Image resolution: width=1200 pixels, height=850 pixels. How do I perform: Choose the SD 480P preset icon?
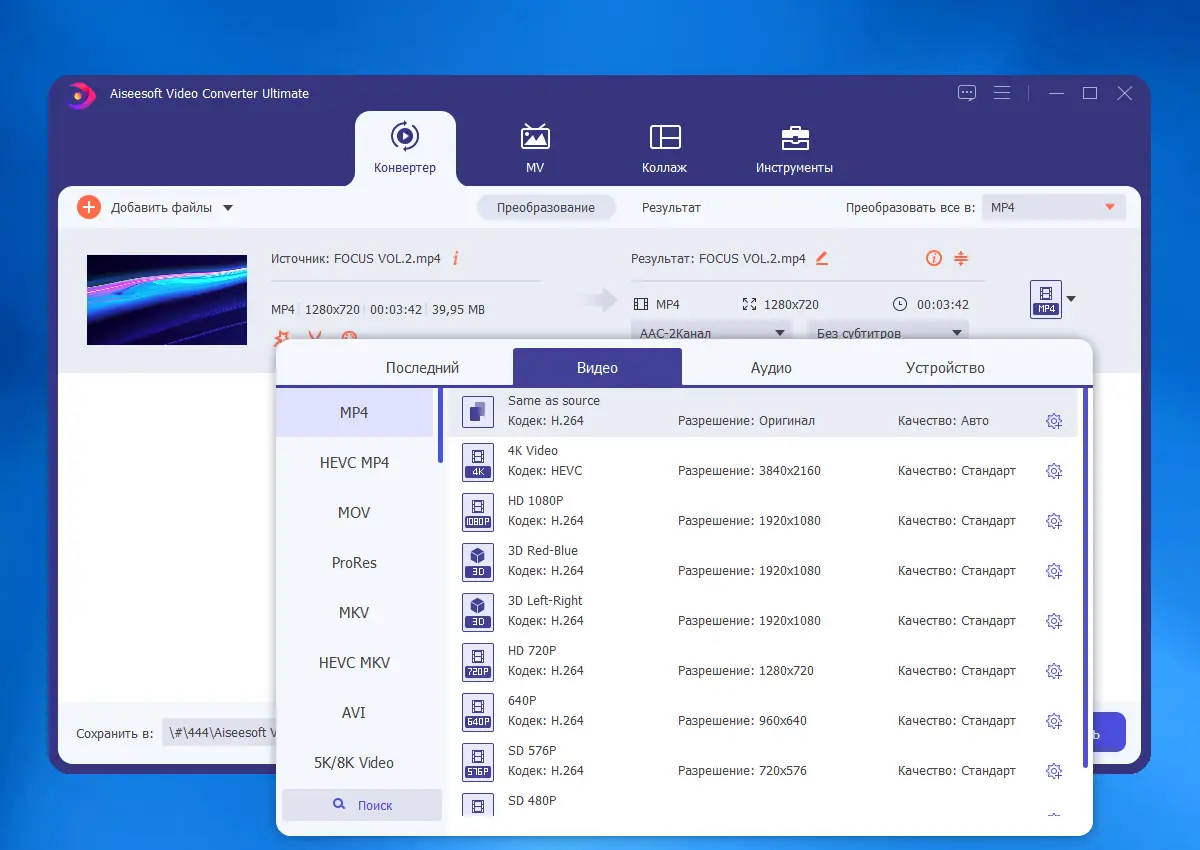478,805
